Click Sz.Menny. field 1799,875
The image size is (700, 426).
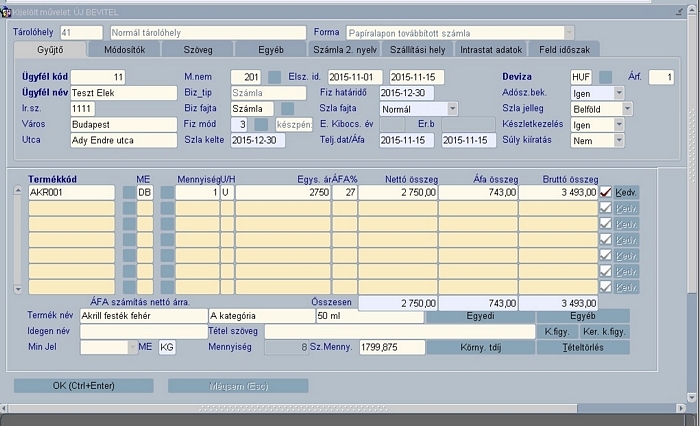[x=392, y=347]
